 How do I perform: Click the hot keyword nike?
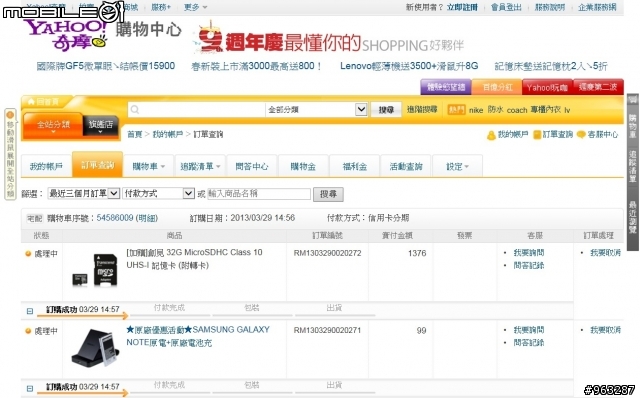click(476, 110)
